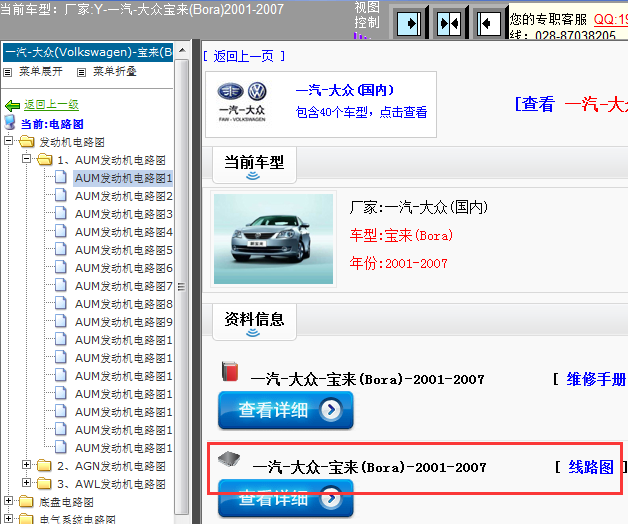Expand the 电气系统电路图 tree node
The image size is (628, 524).
[x=8, y=519]
